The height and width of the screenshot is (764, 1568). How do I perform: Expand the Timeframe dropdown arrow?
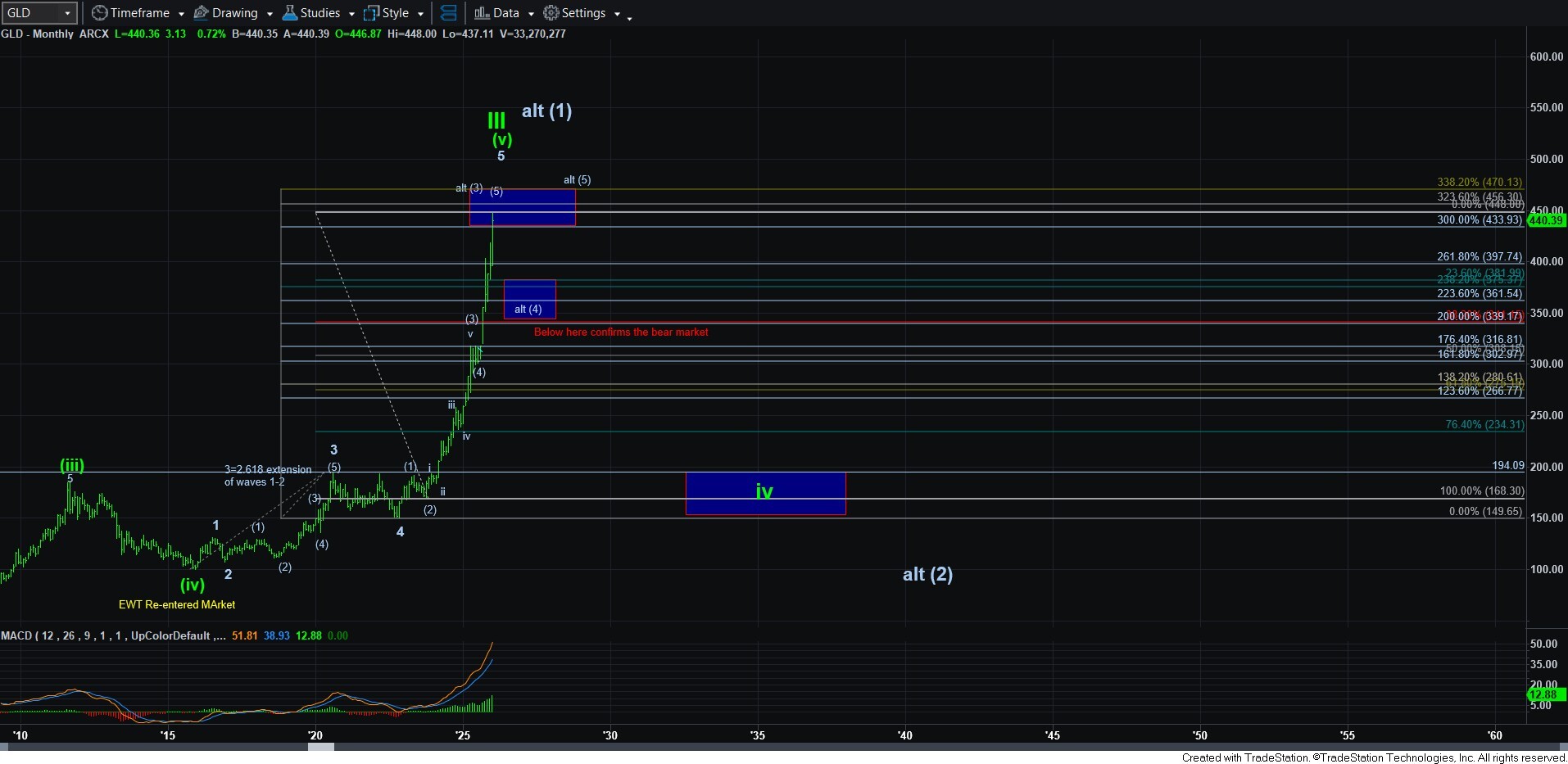tap(180, 14)
